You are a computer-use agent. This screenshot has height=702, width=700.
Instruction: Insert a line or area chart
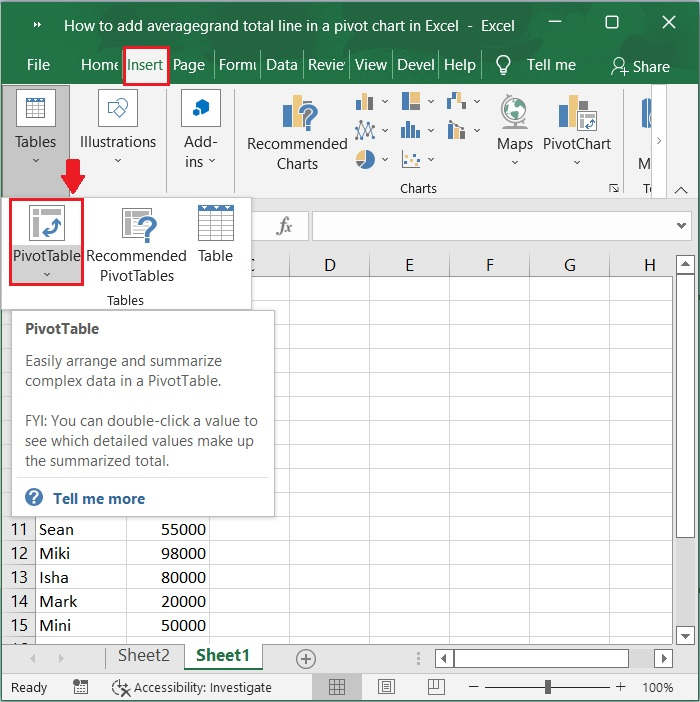click(371, 130)
